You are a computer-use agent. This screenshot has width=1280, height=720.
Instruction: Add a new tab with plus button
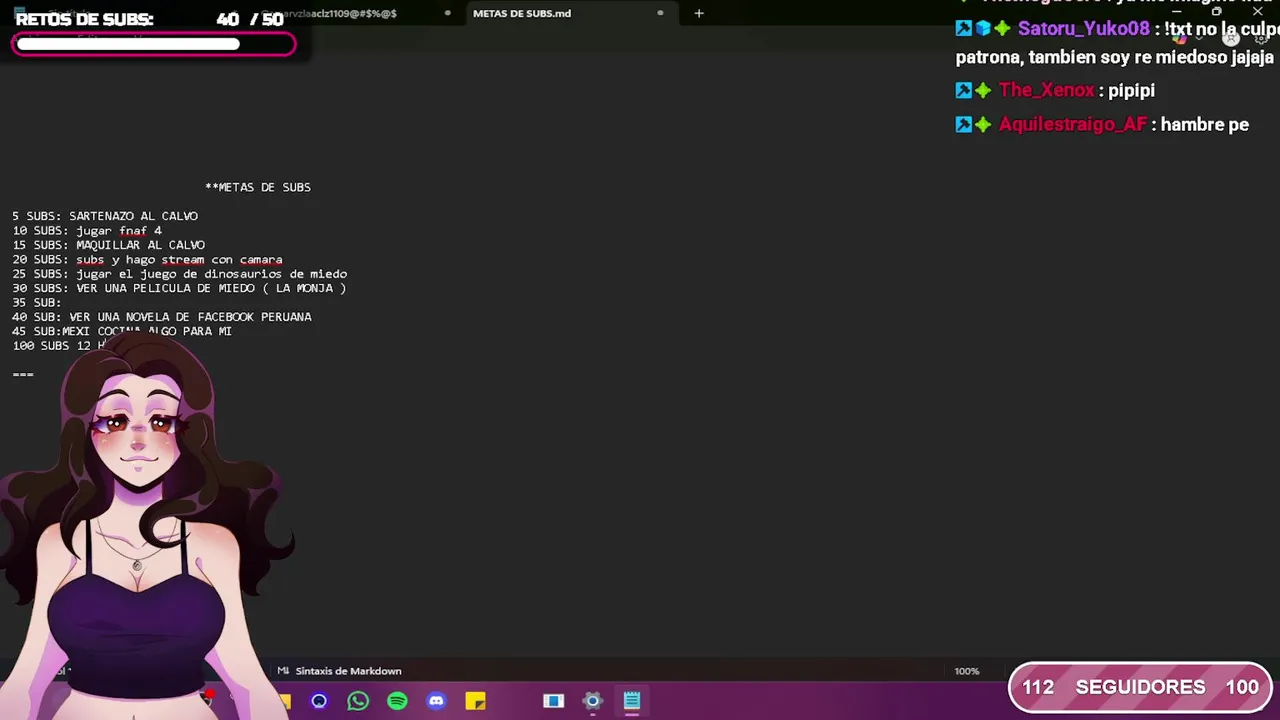699,13
